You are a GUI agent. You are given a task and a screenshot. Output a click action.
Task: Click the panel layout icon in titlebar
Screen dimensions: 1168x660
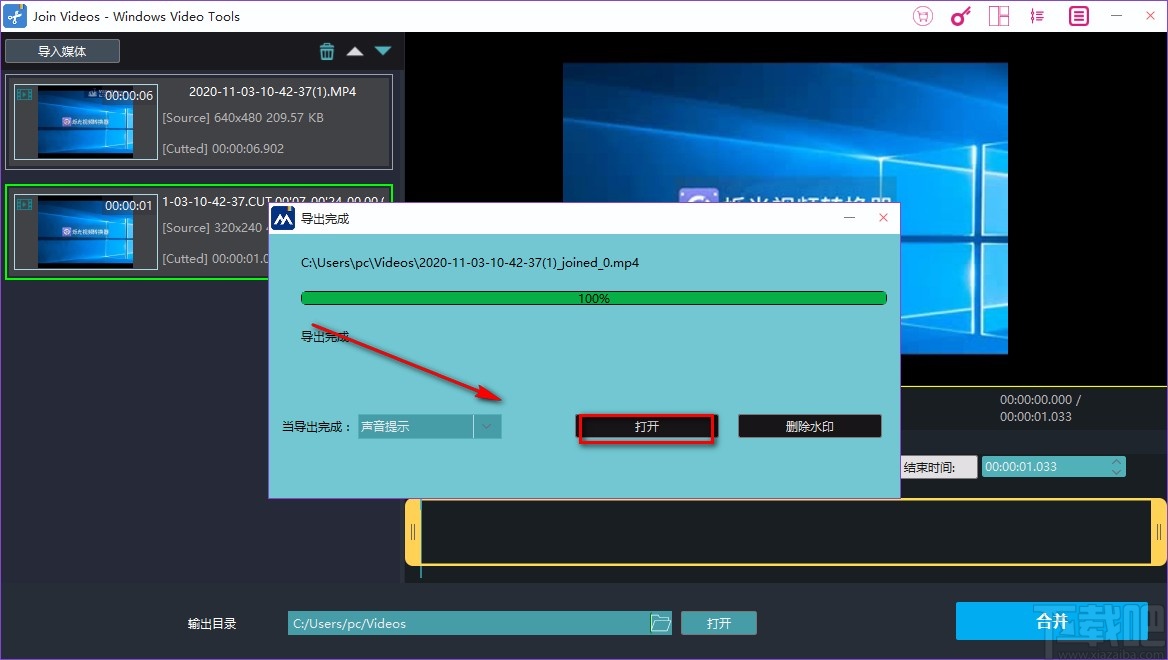998,16
